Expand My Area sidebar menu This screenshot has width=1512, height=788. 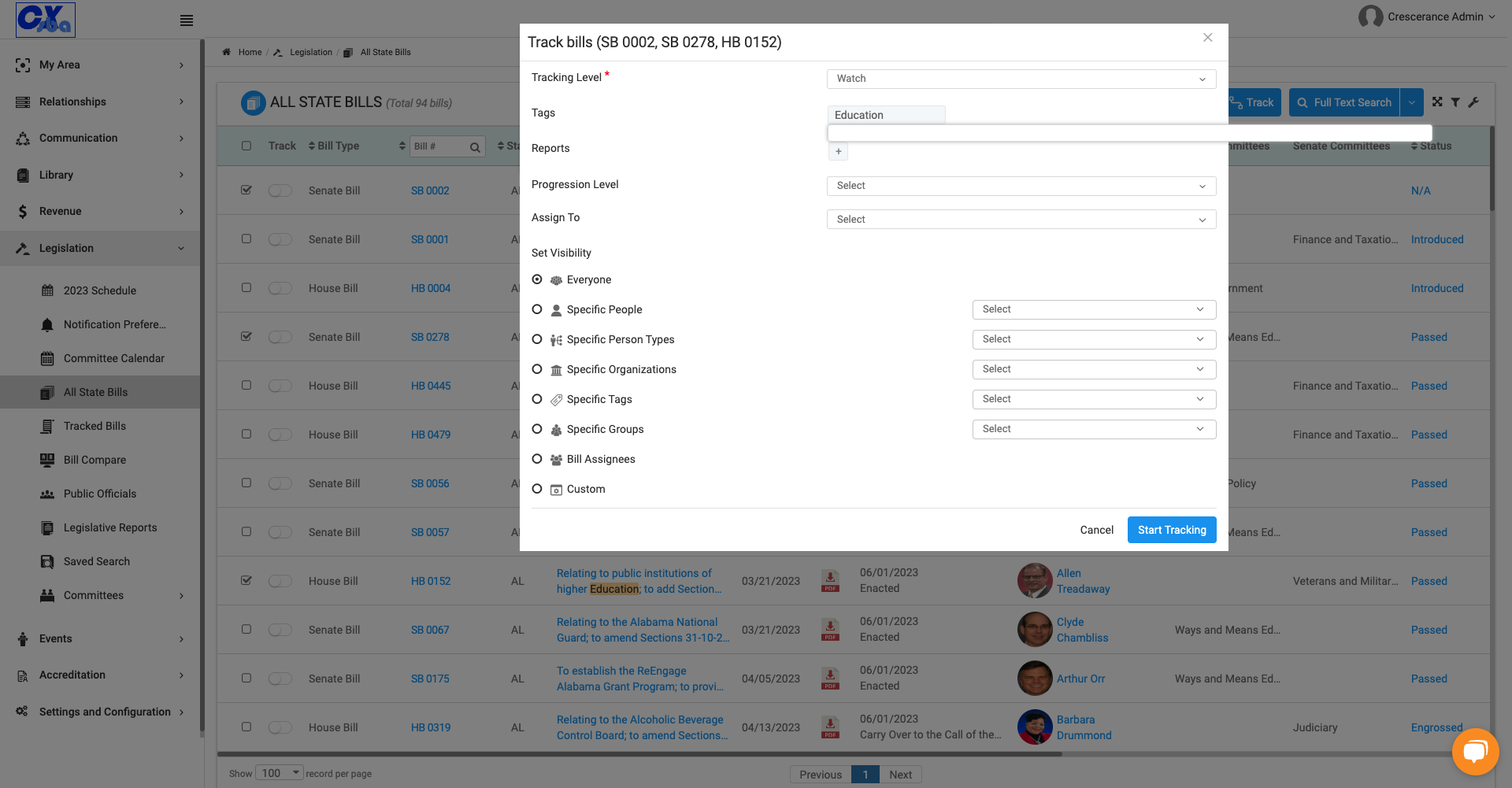100,65
